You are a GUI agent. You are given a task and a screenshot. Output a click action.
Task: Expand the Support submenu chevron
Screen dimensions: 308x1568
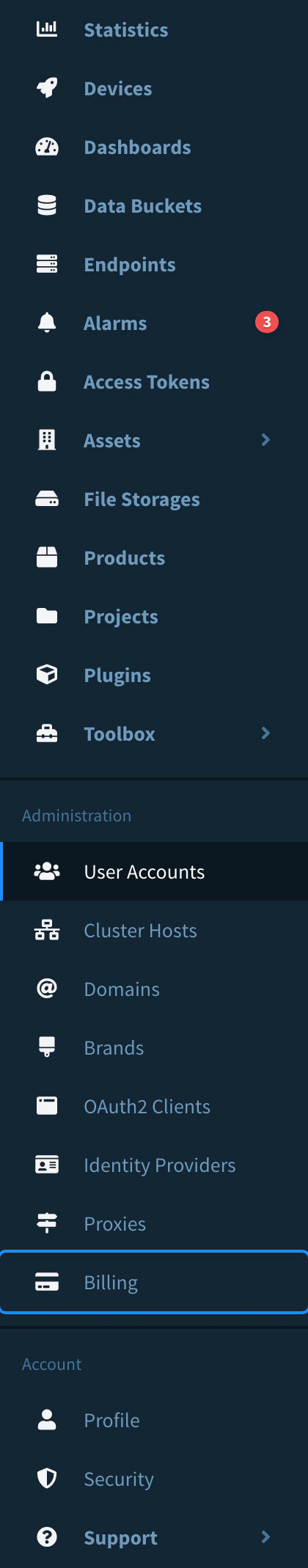click(x=265, y=1536)
